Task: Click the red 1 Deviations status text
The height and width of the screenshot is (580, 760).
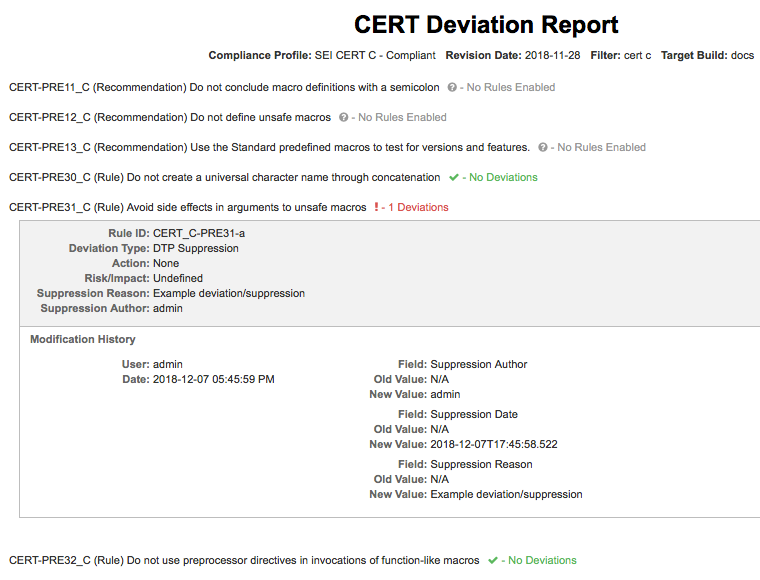Action: pyautogui.click(x=418, y=207)
